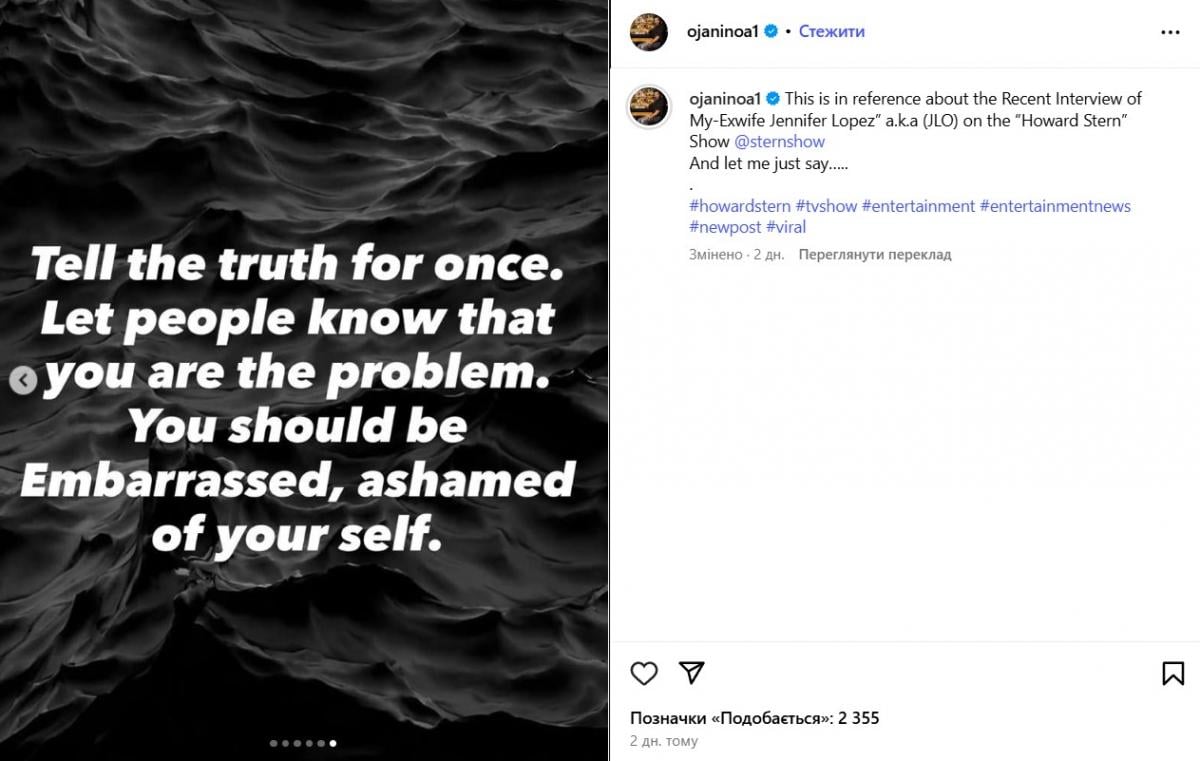Jump to first carousel dot indicator
This screenshot has width=1200, height=761.
click(273, 743)
